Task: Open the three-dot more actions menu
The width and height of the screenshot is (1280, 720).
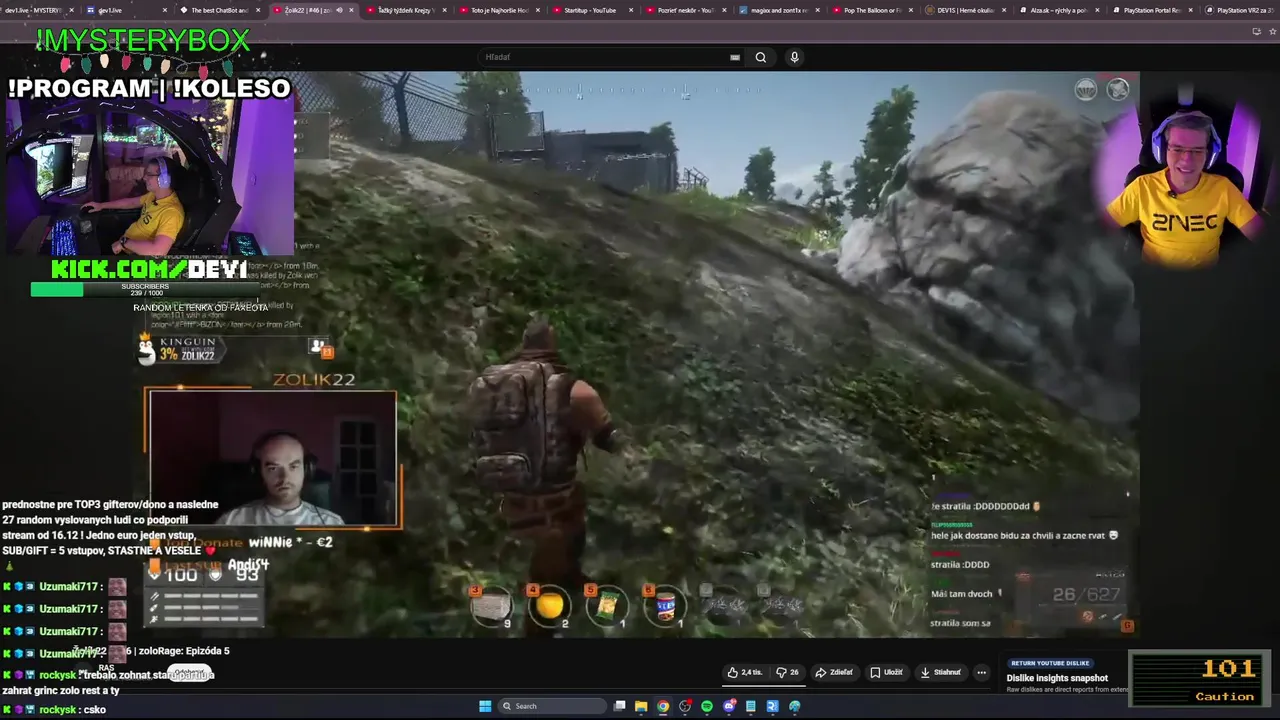Action: 981,672
